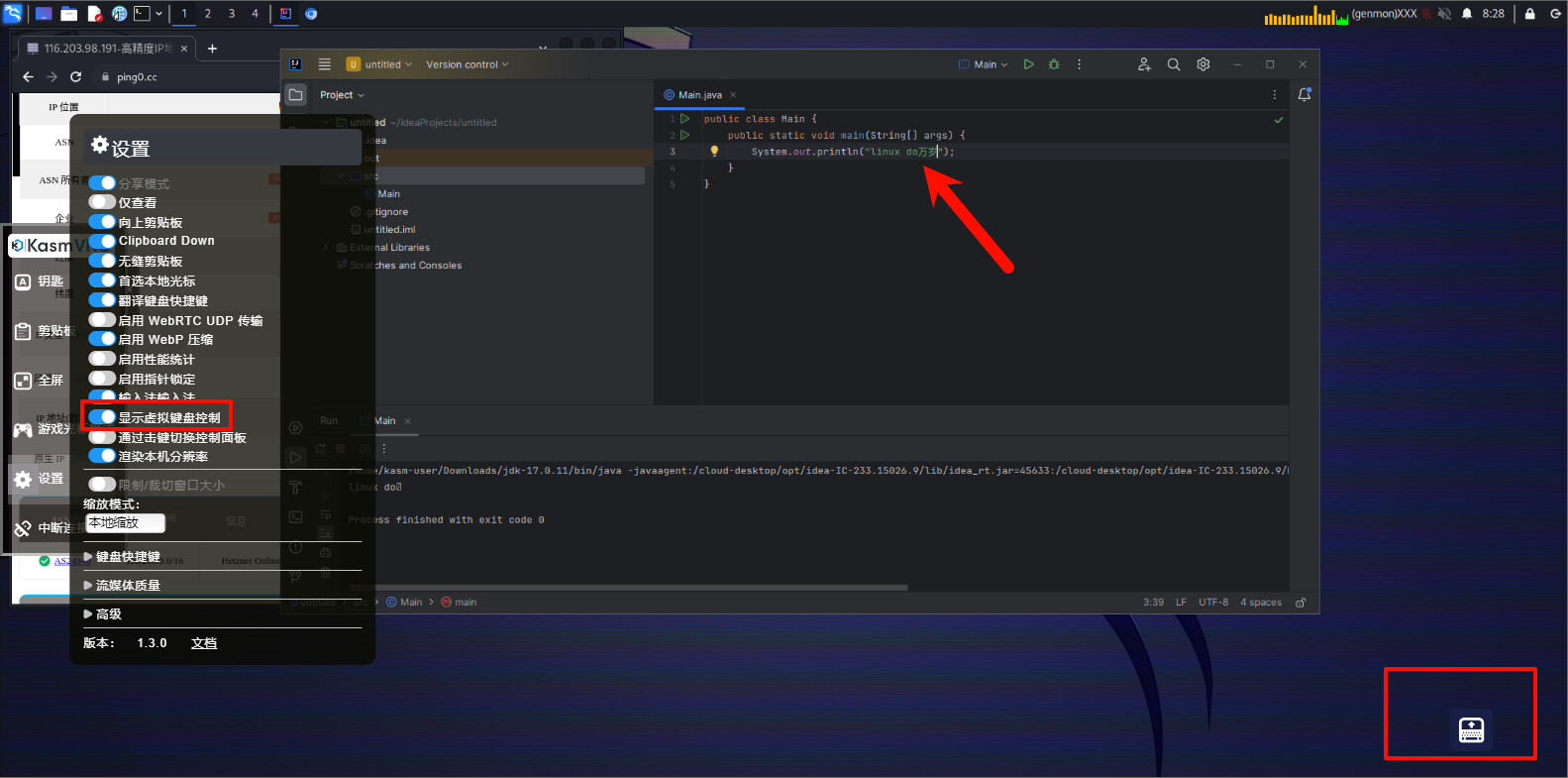Screen dimensions: 1568x778
Task: Expand 流媒体质量 section
Action: 123,586
